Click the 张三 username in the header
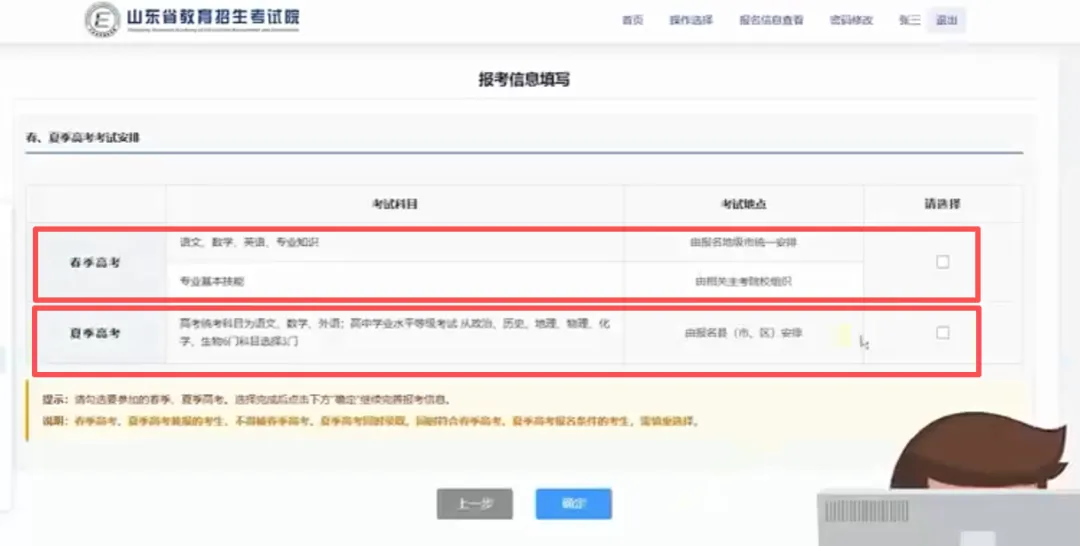The height and width of the screenshot is (546, 1080). pos(909,20)
